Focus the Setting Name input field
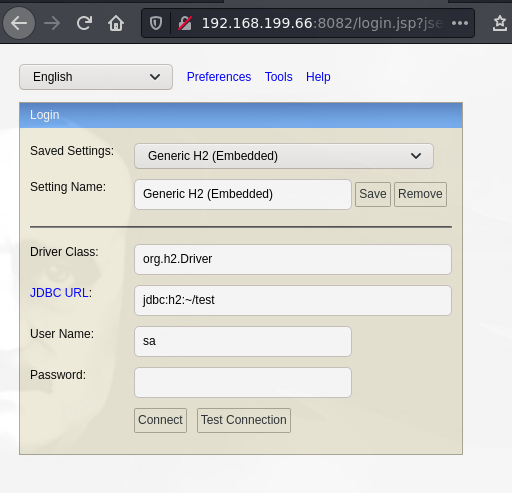This screenshot has width=512, height=493. (x=243, y=194)
